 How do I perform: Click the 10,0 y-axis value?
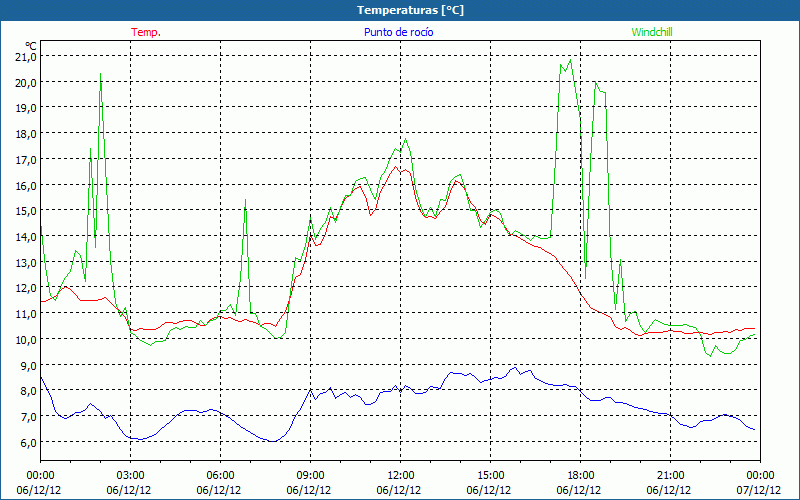(26, 339)
